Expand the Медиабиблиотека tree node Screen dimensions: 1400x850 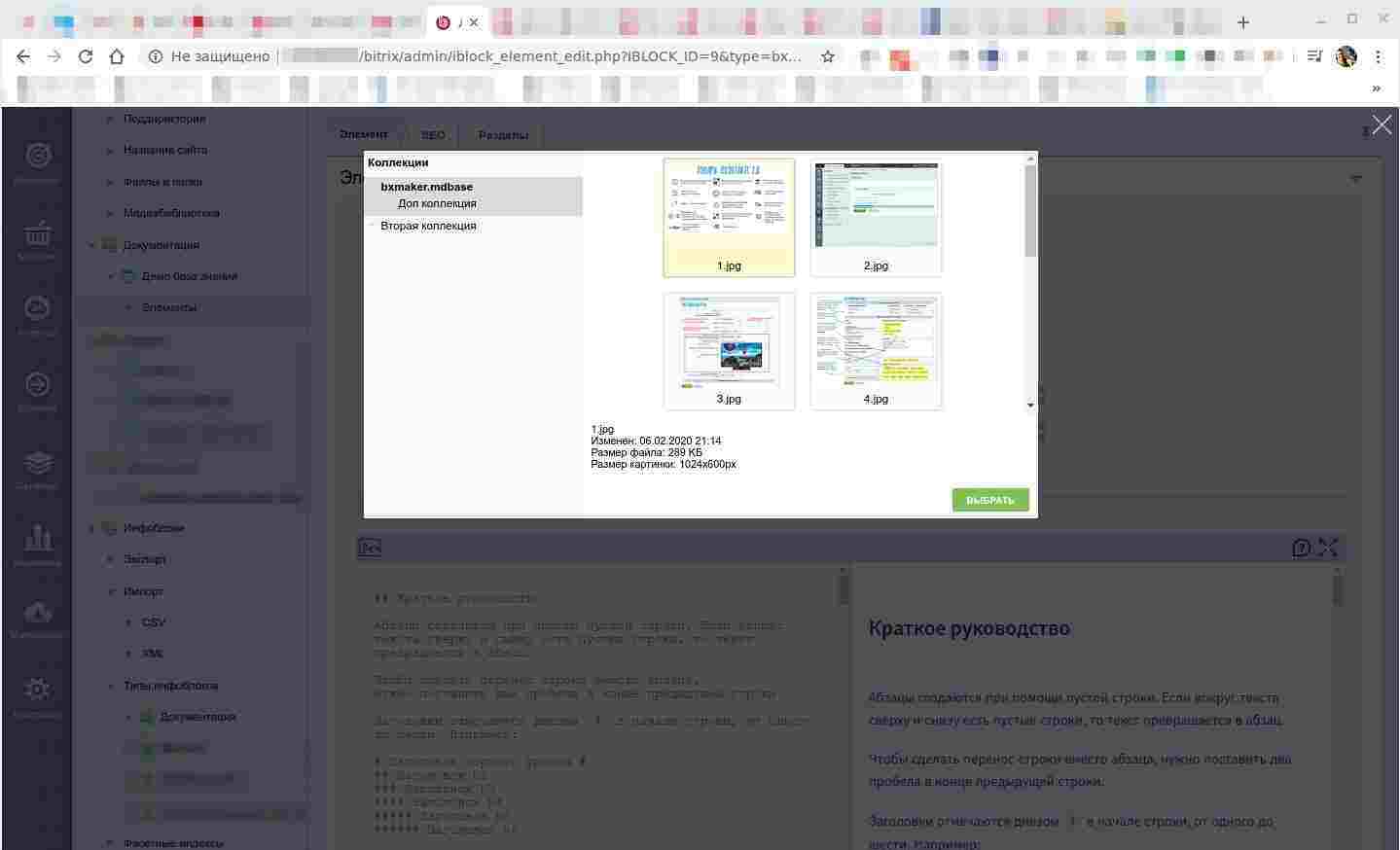click(110, 213)
